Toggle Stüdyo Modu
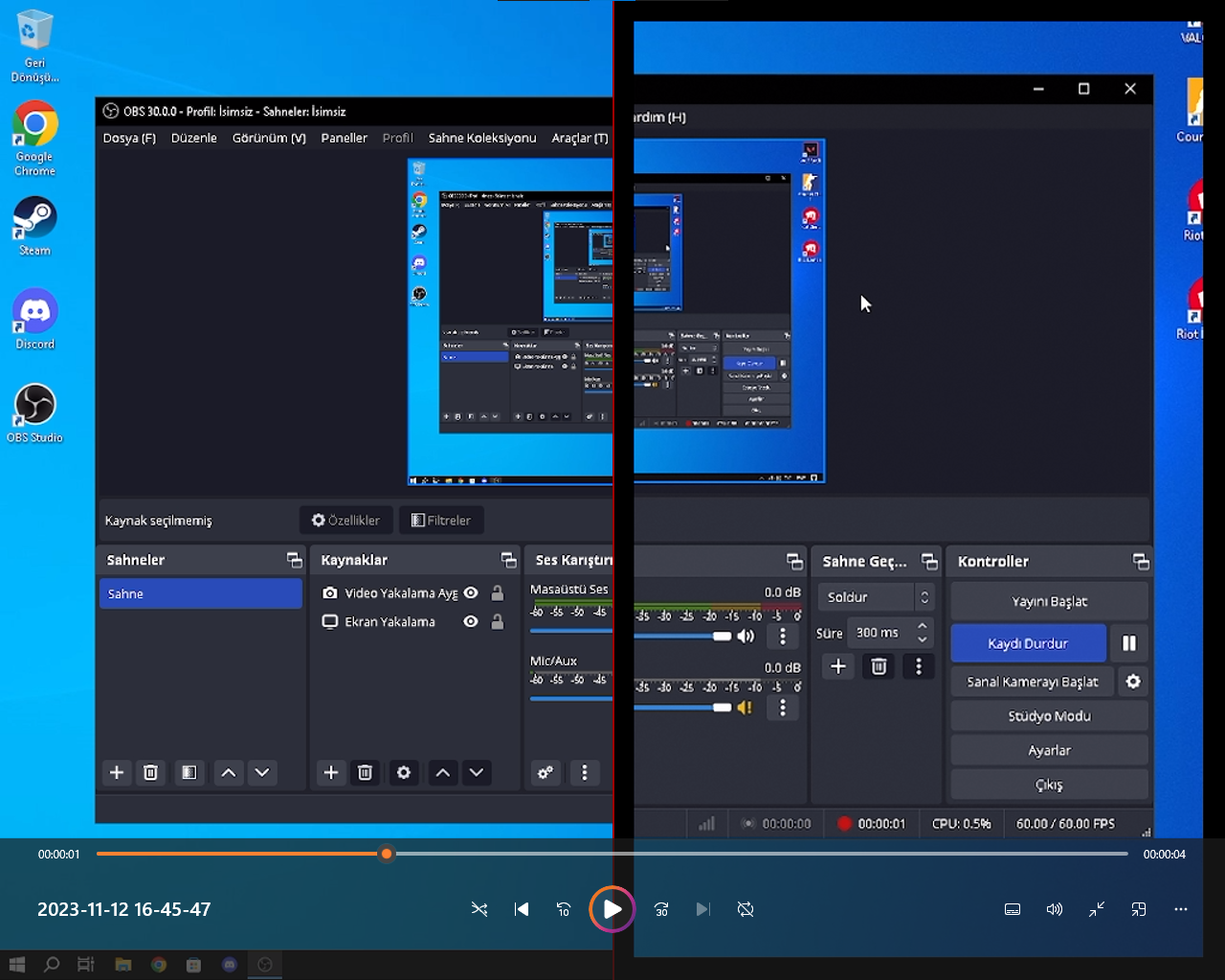 coord(1049,716)
